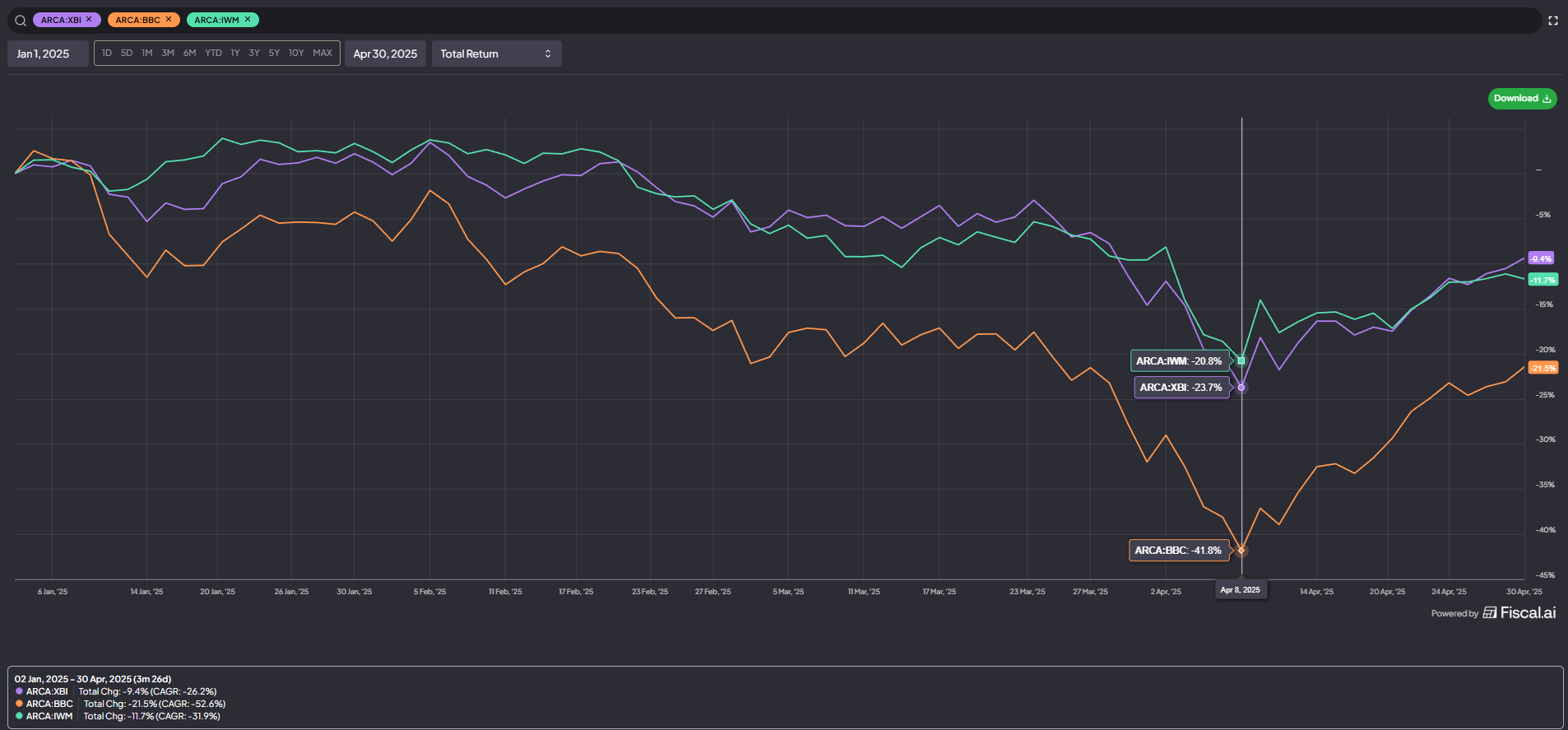
Task: Click ARCA:BBC Total Chg -21.5% legend row
Action: (x=120, y=704)
